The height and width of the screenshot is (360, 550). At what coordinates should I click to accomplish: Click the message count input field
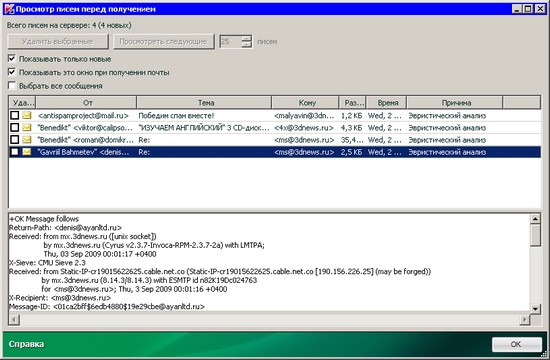[230, 41]
